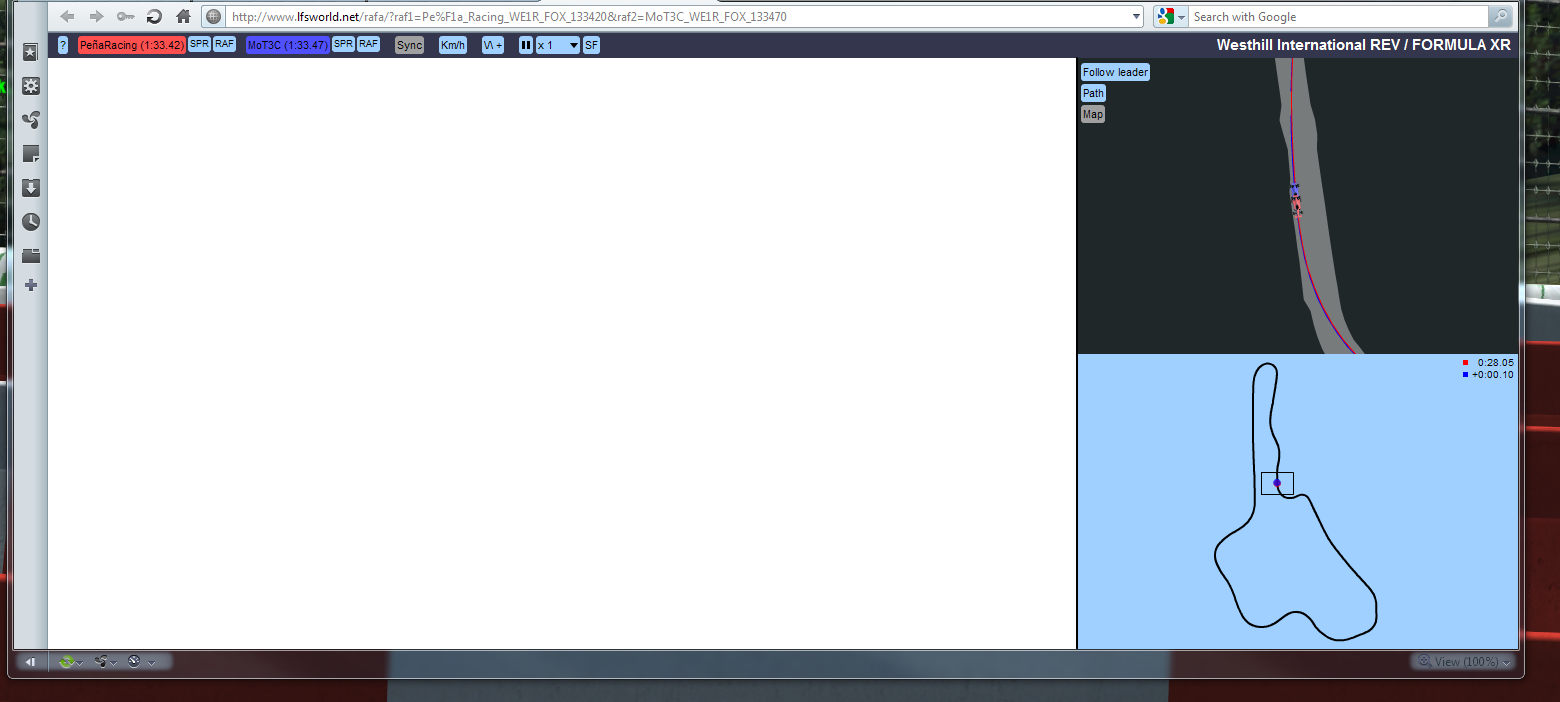
Task: Open the address history dropdown arrow
Action: click(1136, 16)
